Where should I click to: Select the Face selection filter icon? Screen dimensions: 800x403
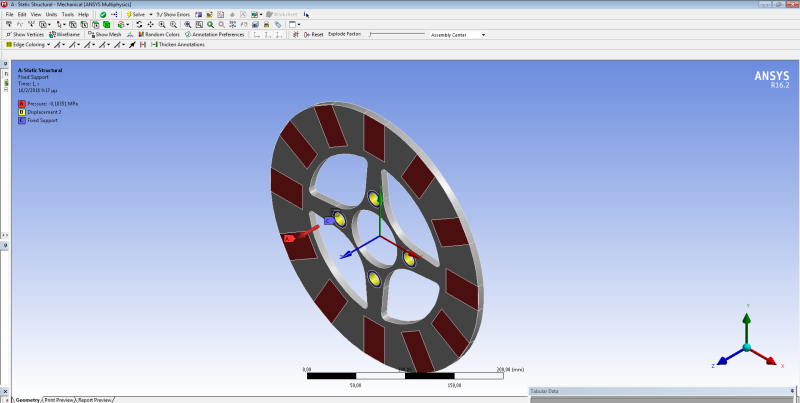[95, 24]
